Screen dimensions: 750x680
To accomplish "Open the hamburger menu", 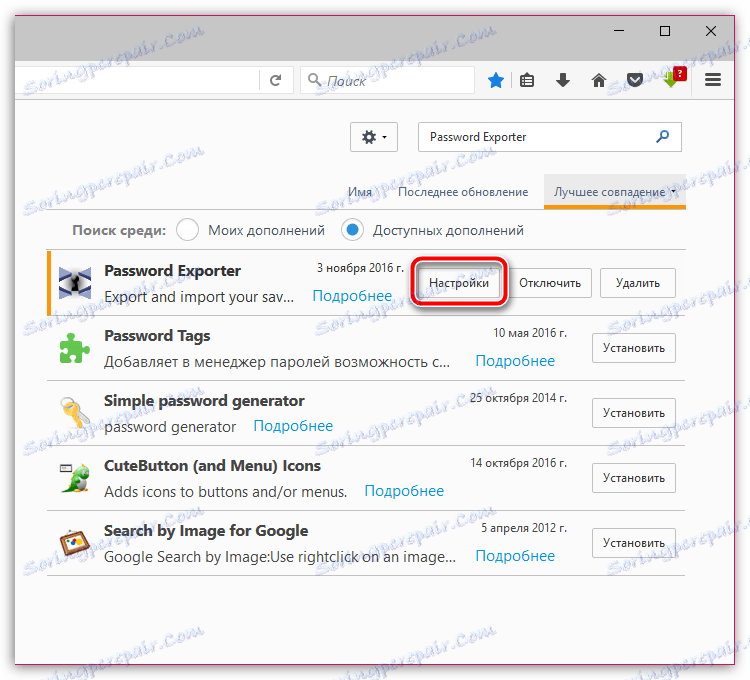I will 713,80.
